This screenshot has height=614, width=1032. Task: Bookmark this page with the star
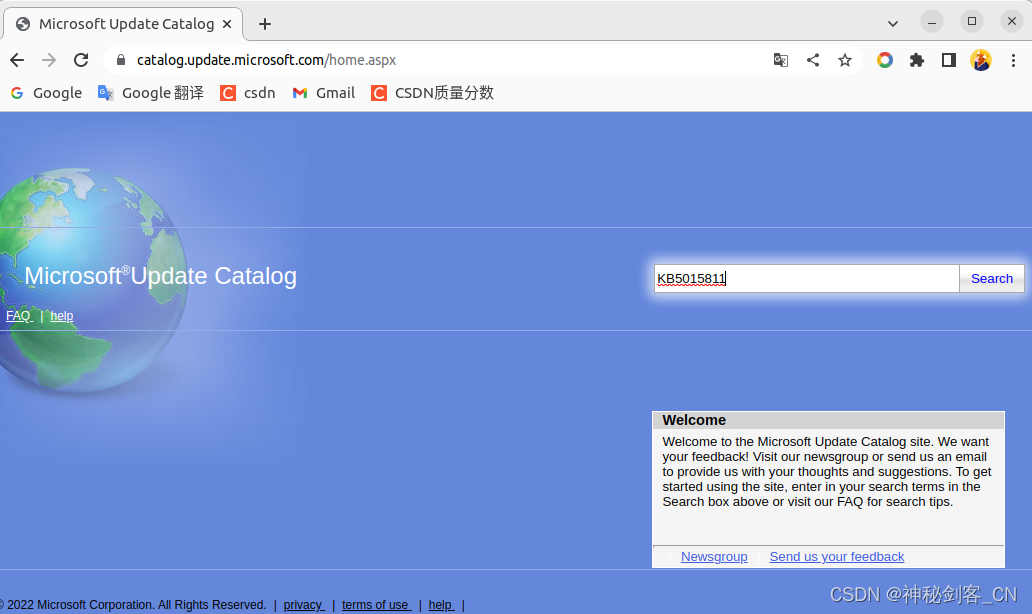pyautogui.click(x=845, y=60)
